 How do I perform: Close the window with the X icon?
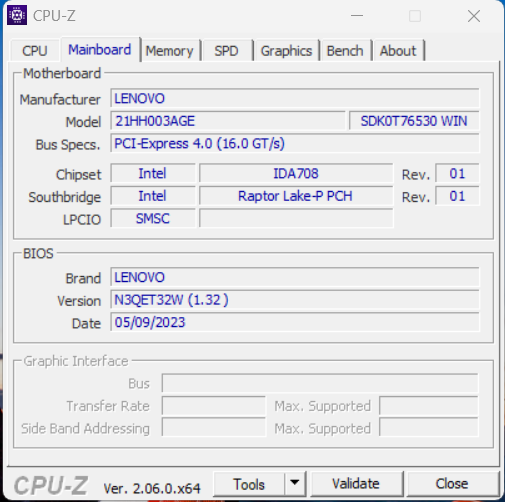(474, 16)
